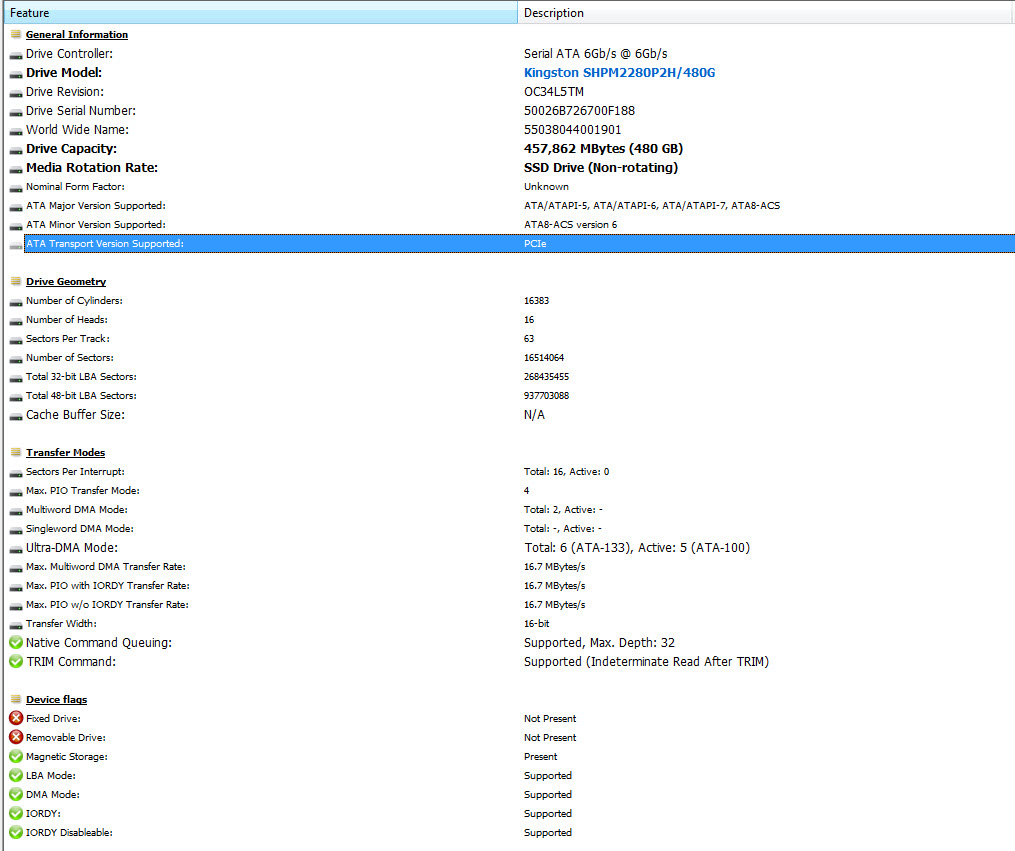Screen dimensions: 1015x851
Task: Select the Multiword DMA Mode row label
Action: pos(77,509)
